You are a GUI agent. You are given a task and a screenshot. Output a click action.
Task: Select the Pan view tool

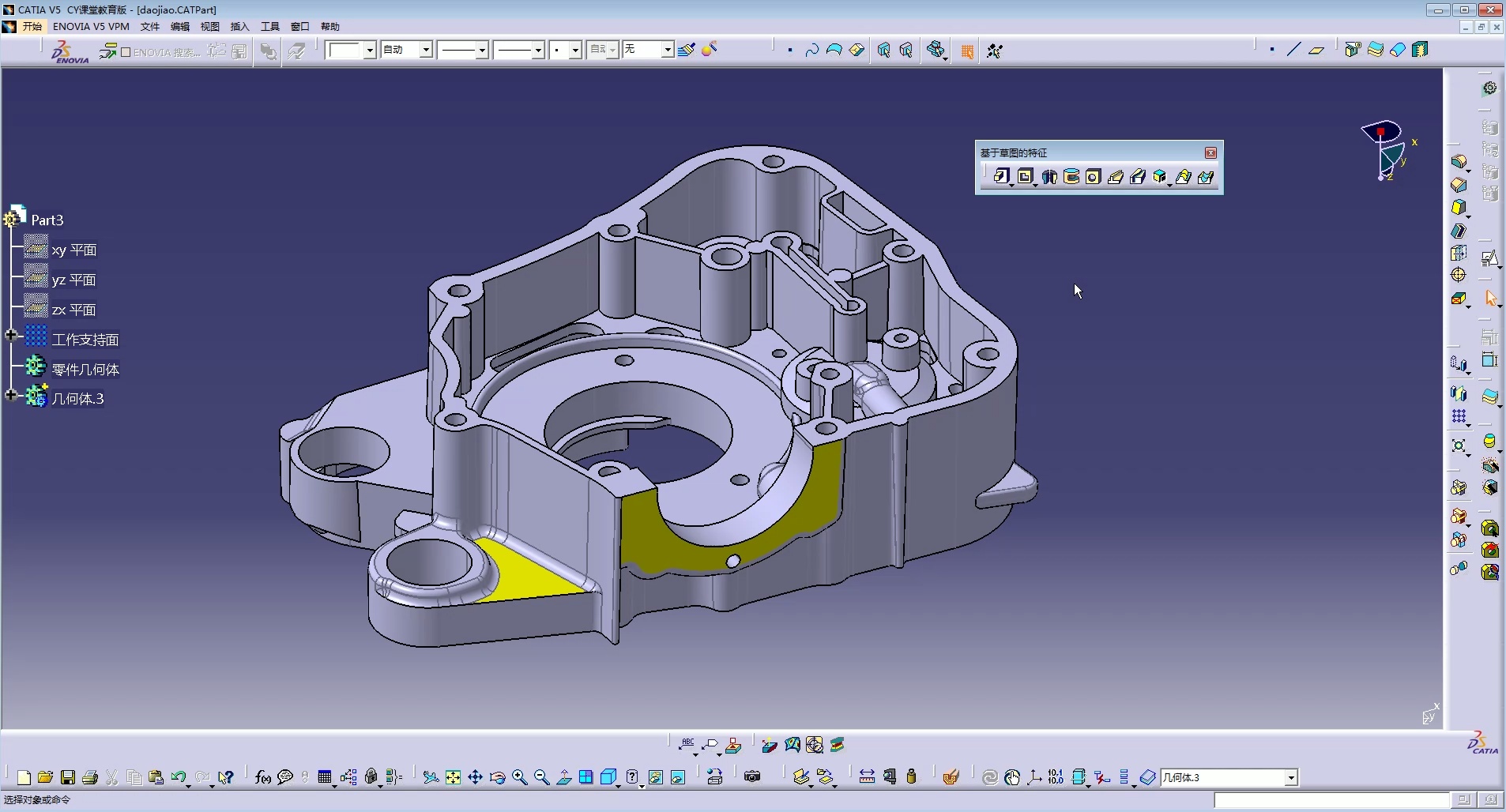coord(475,778)
